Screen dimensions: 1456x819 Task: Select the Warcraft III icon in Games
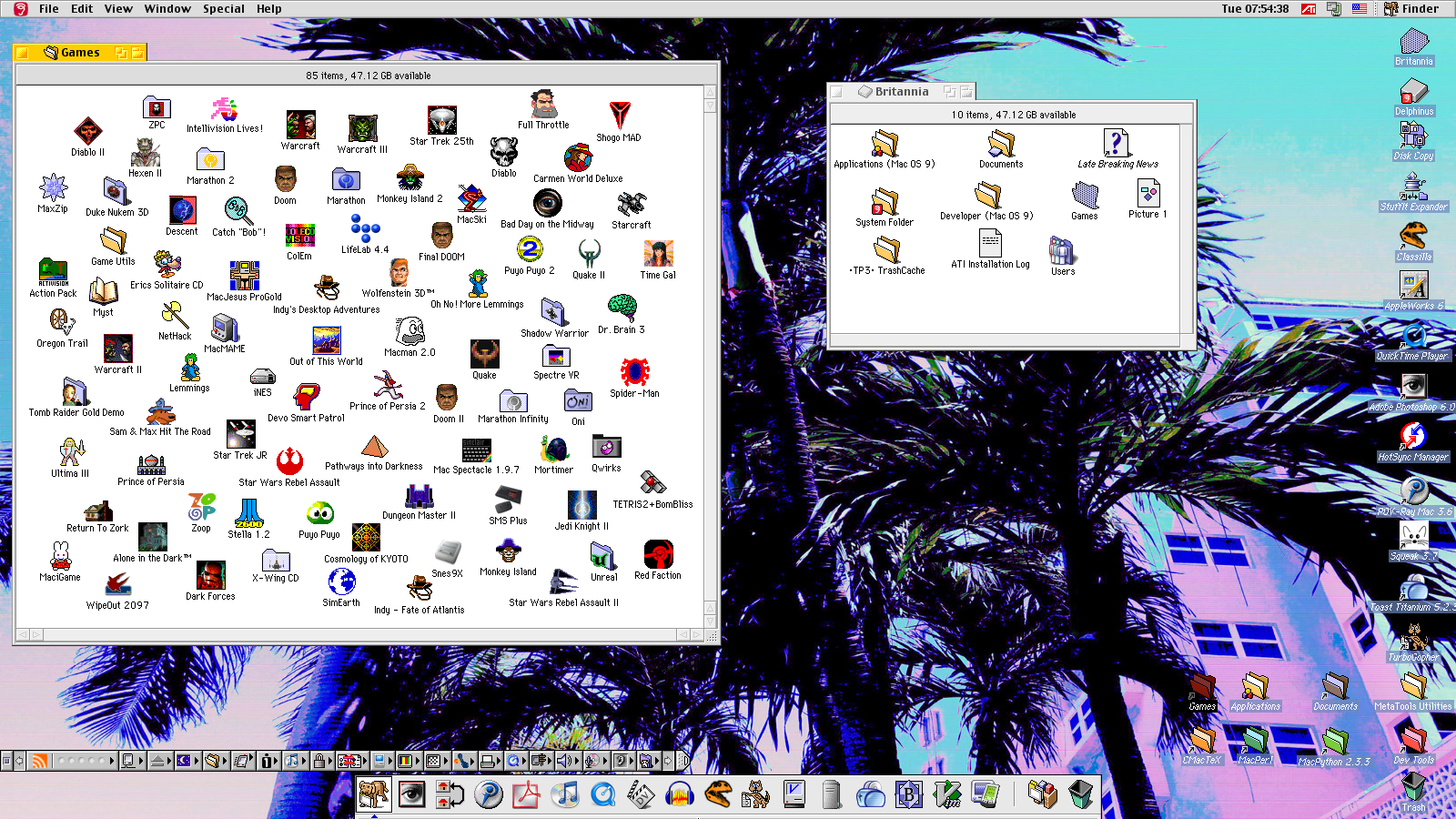point(362,128)
